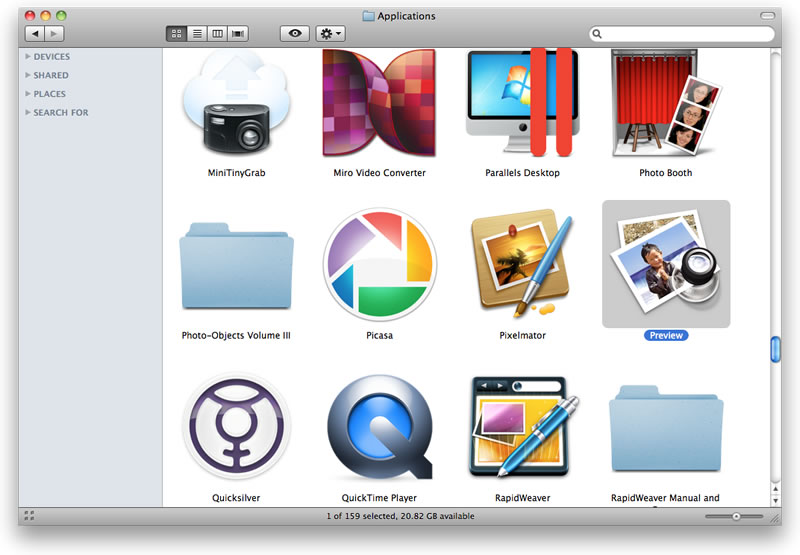This screenshot has width=800, height=555.
Task: Click the Miro Video Converter icon
Action: 379,105
